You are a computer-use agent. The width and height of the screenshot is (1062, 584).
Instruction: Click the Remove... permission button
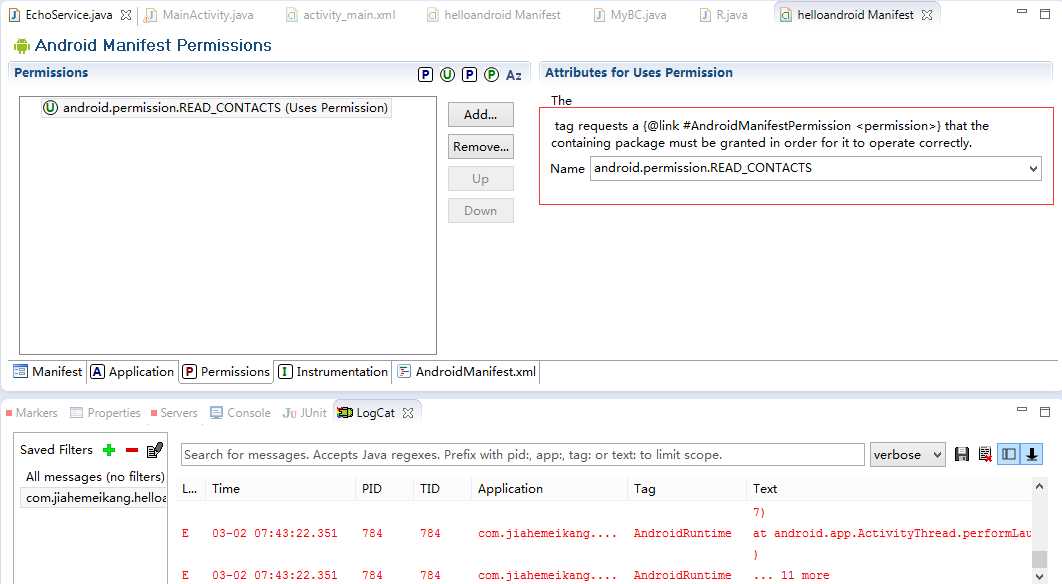[x=481, y=146]
